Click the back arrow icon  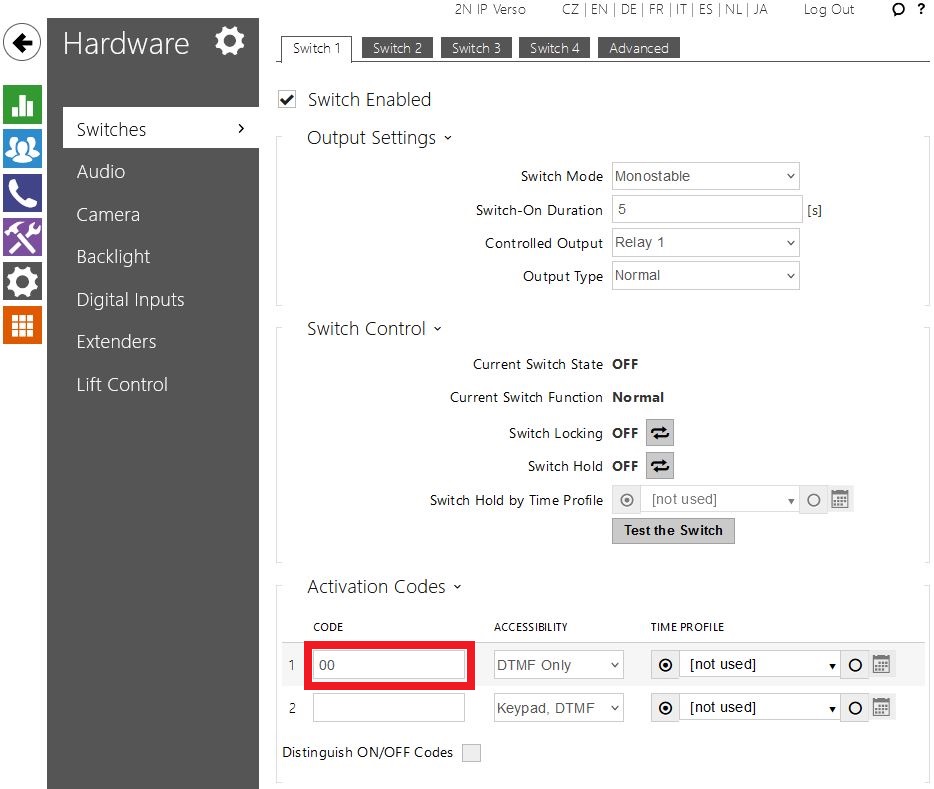point(22,43)
